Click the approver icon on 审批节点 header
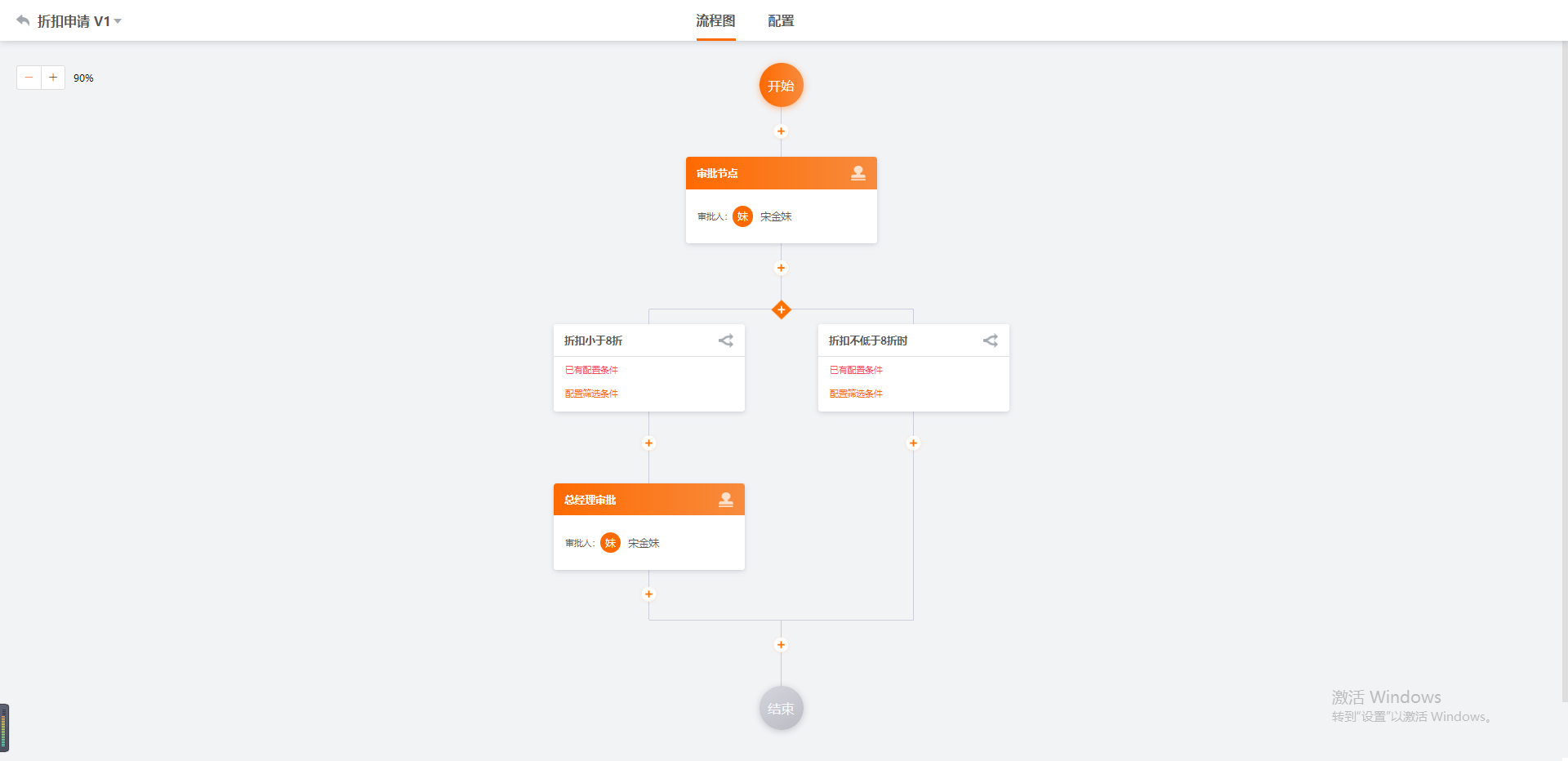1568x761 pixels. [x=857, y=173]
